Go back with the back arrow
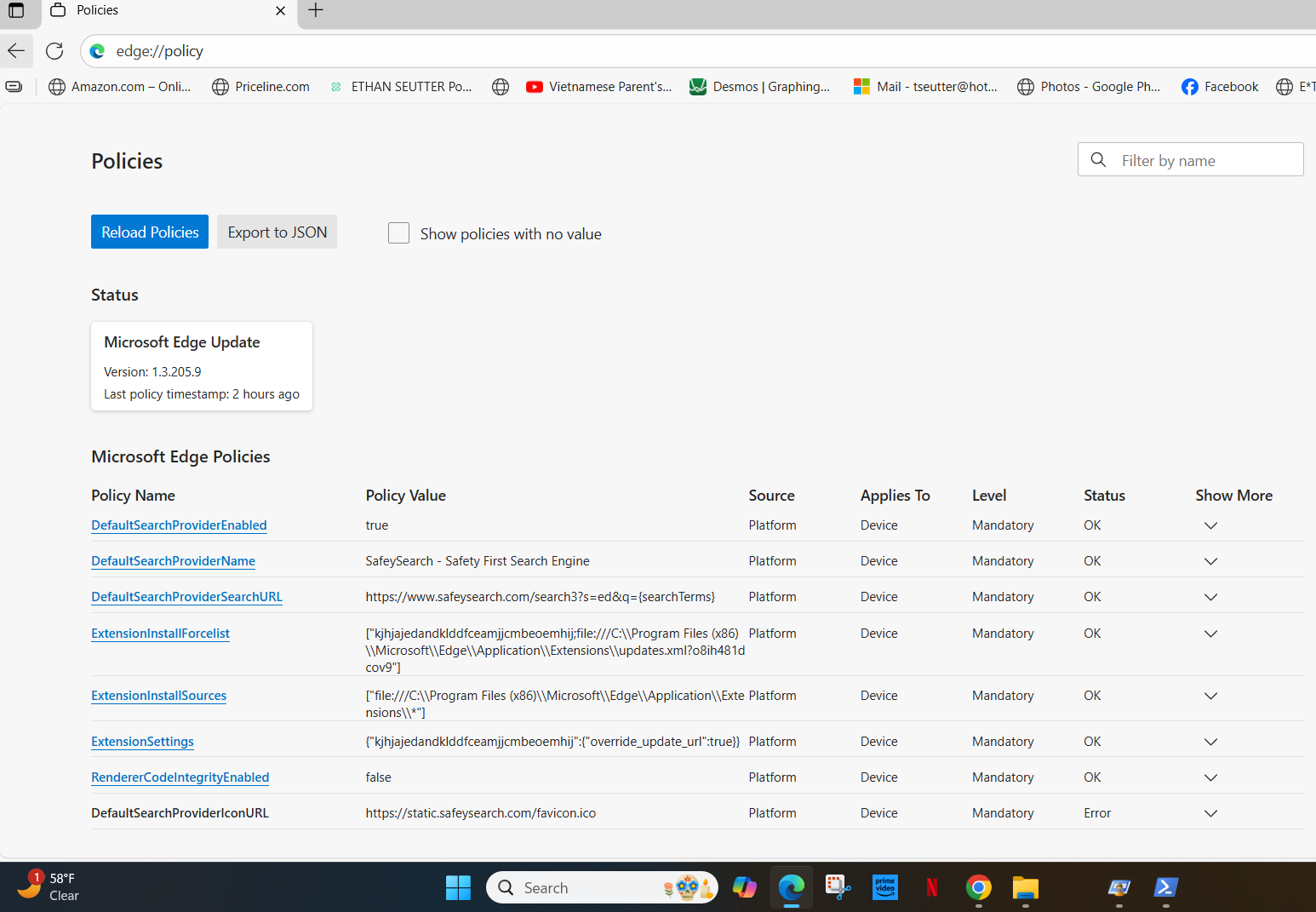This screenshot has height=912, width=1316. click(x=16, y=51)
